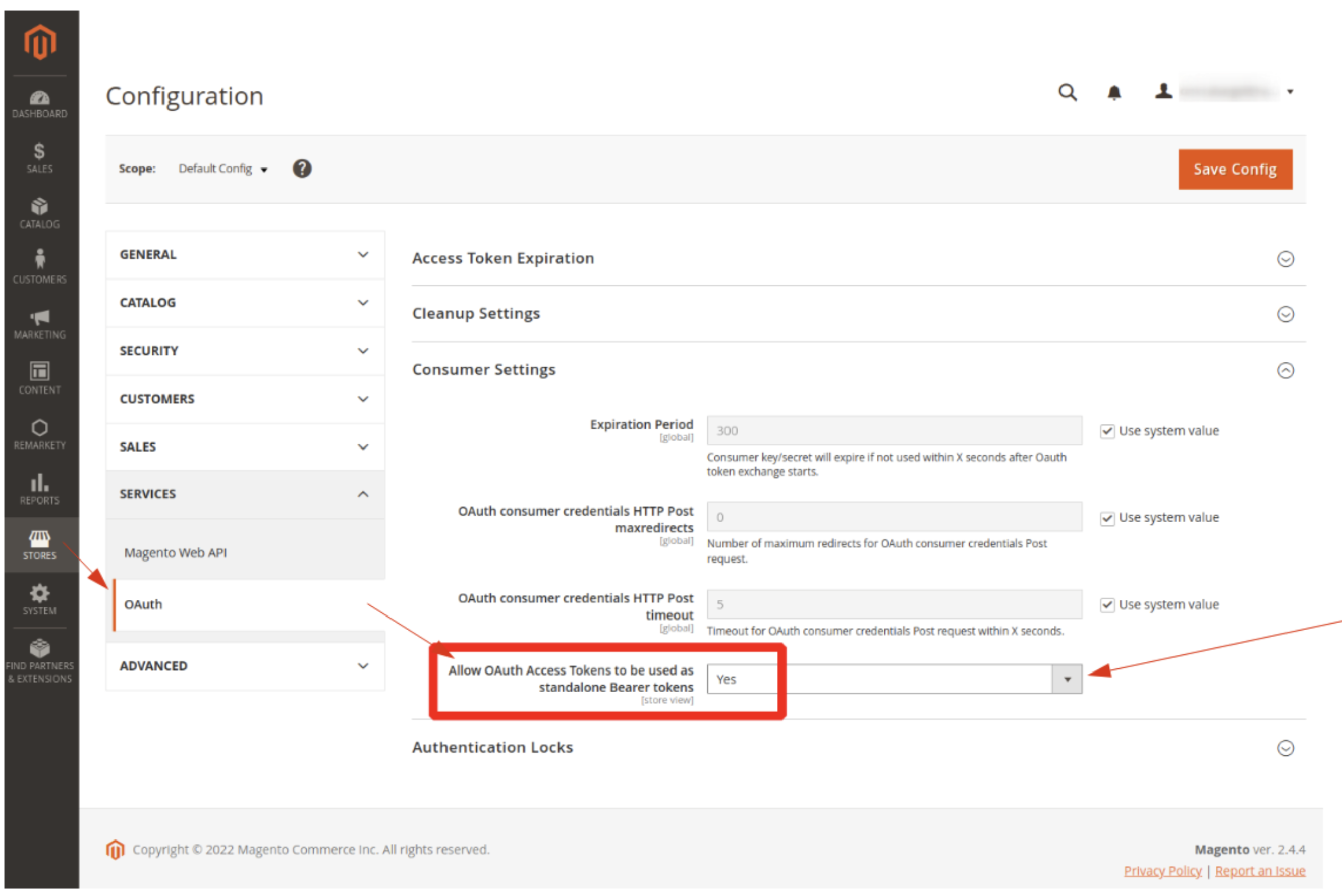Viewport: 1342px width, 896px height.
Task: Expand the Sales config tab
Action: pos(245,447)
